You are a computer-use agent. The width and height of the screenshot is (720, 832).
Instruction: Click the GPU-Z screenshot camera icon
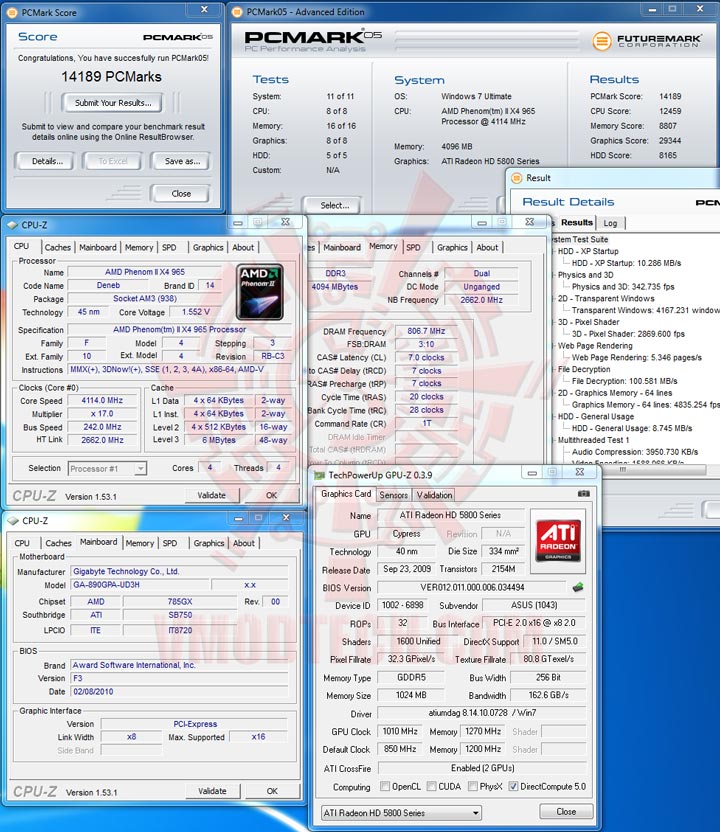tap(583, 493)
